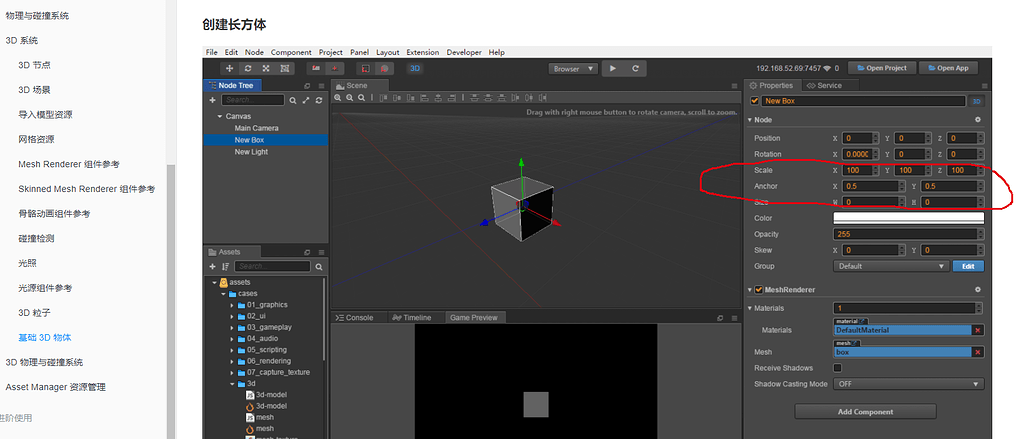Click the play preview button
The height and width of the screenshot is (439, 1024).
tap(613, 68)
